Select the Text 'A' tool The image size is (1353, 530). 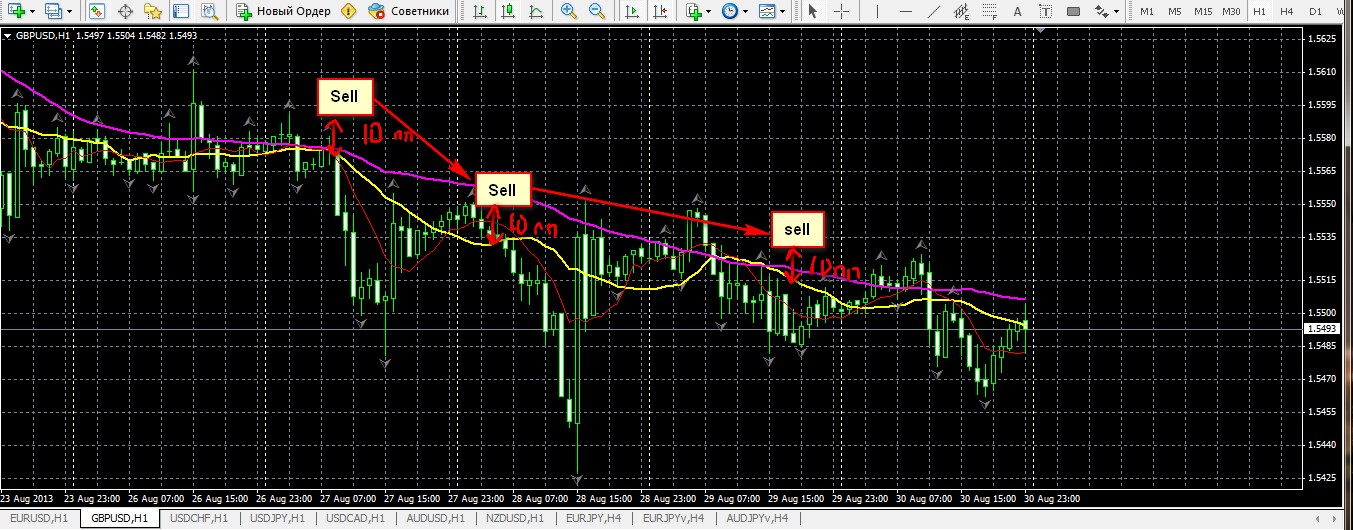(1017, 12)
